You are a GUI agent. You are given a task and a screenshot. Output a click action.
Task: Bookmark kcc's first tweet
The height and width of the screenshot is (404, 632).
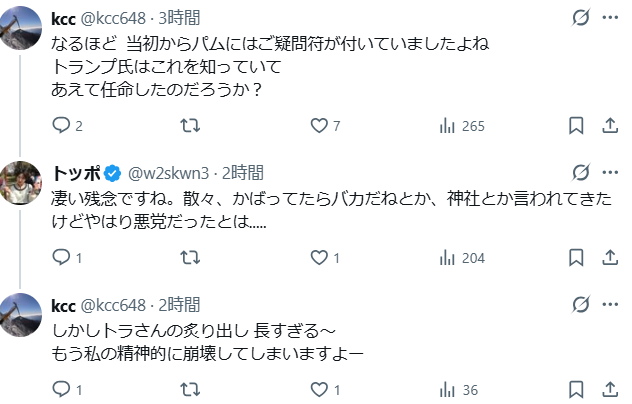click(576, 126)
